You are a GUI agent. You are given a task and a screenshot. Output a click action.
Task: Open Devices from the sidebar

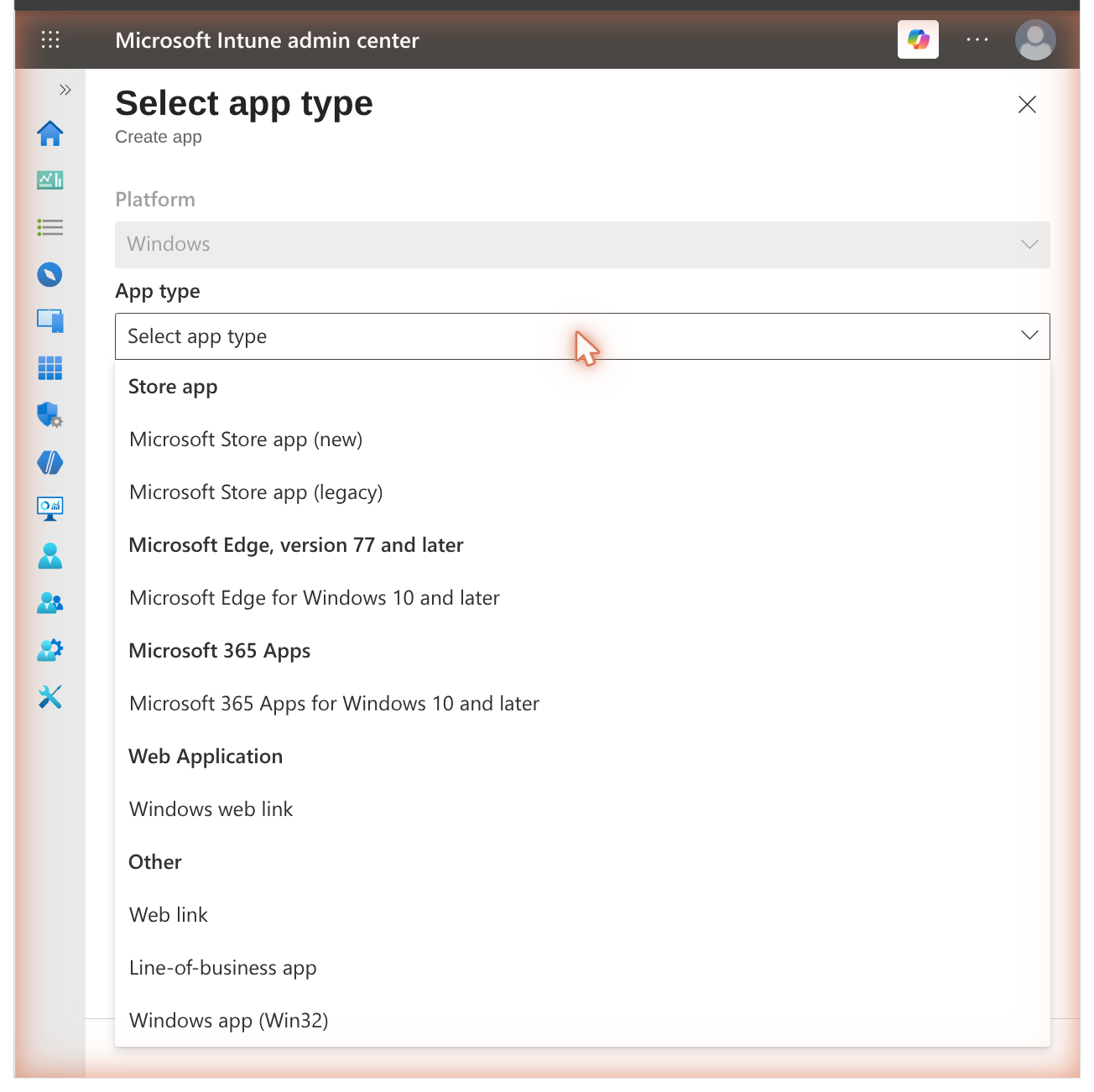click(x=50, y=321)
